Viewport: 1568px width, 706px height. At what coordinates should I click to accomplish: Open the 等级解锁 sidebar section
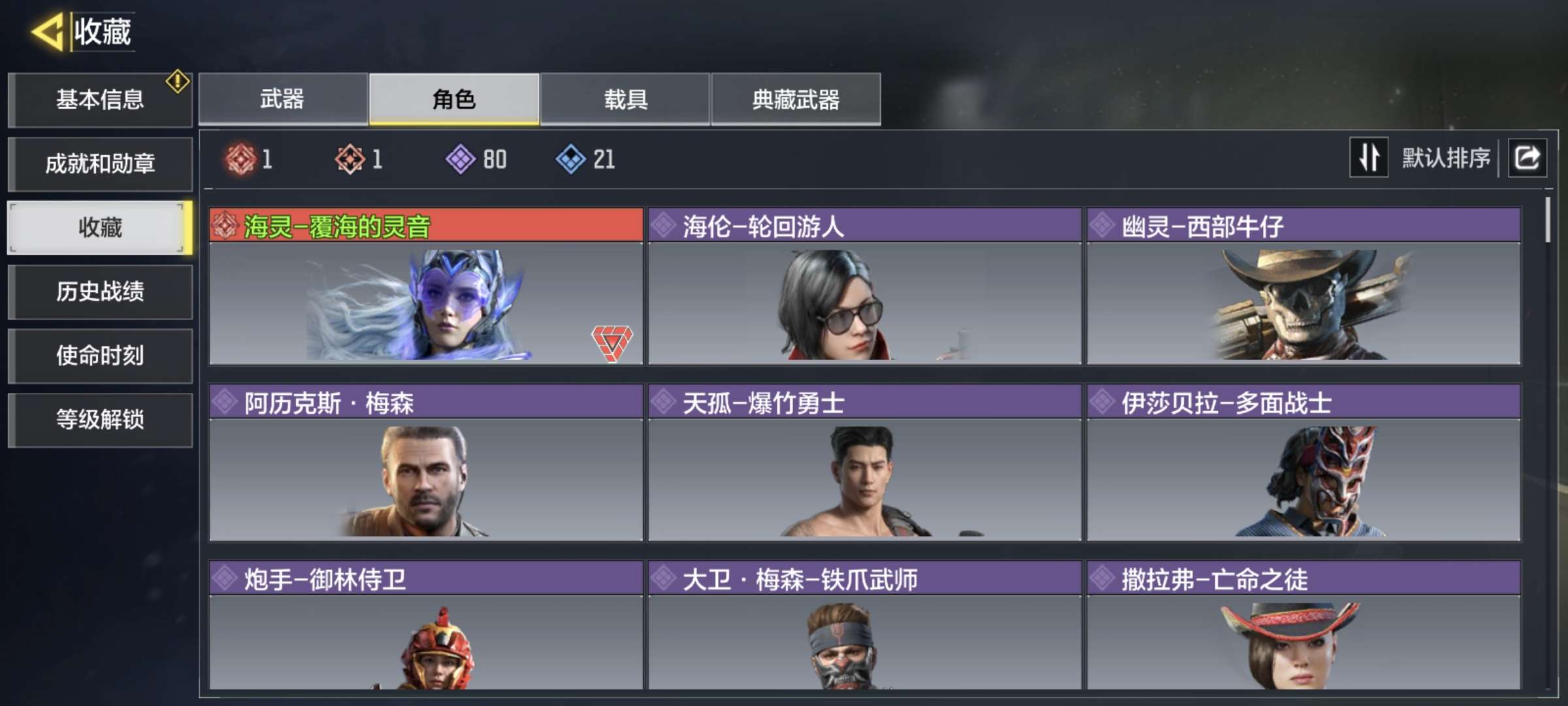pos(100,420)
